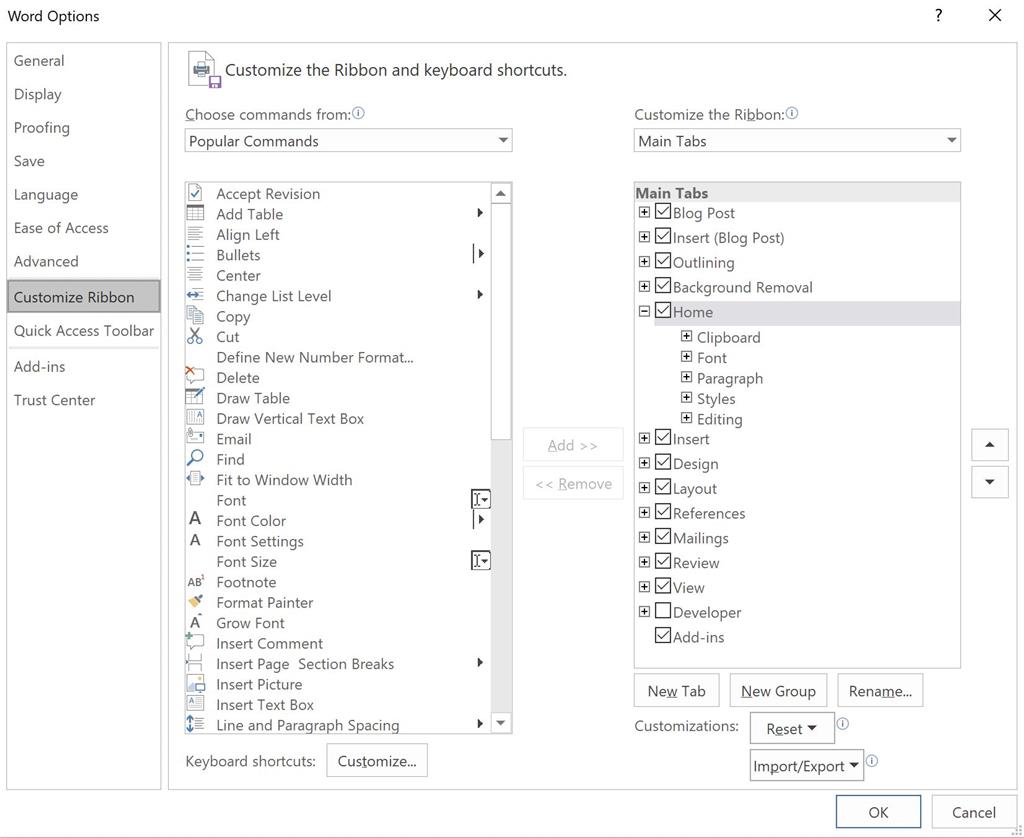This screenshot has height=838, width=1024.
Task: Click the Change List Level icon
Action: click(x=195, y=295)
